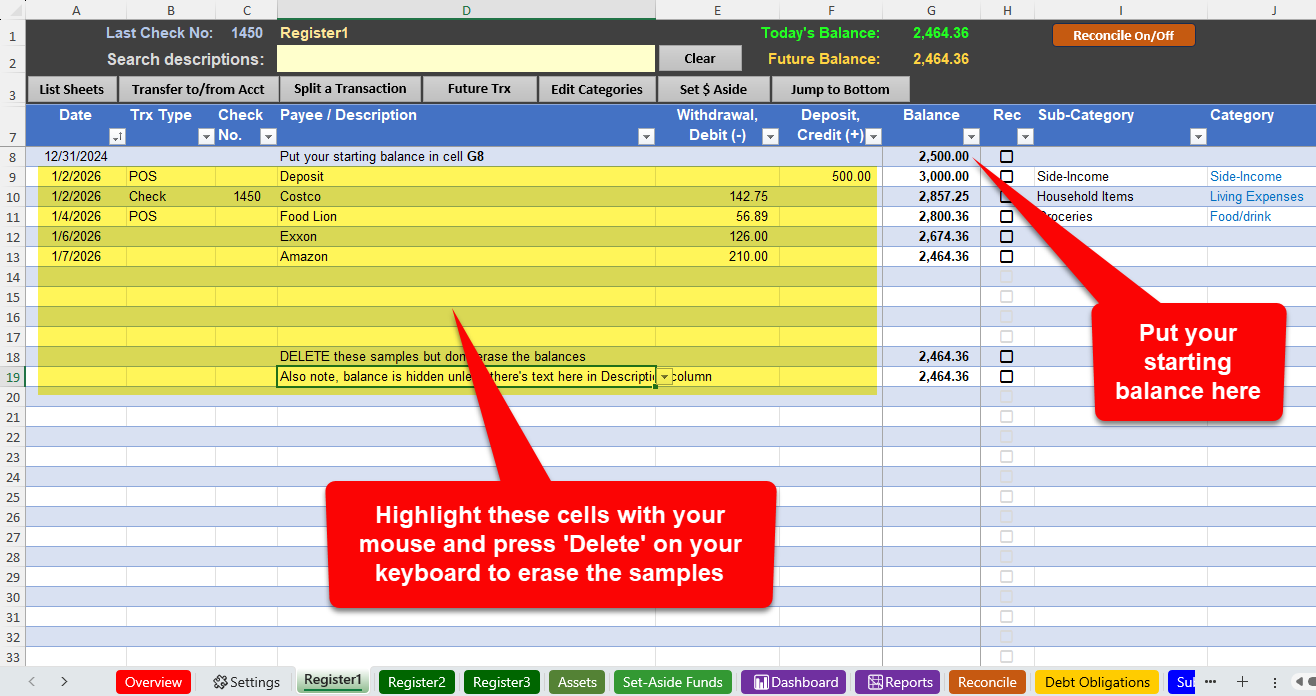Image resolution: width=1316 pixels, height=696 pixels.
Task: Click the Search descriptions input field
Action: pos(465,59)
